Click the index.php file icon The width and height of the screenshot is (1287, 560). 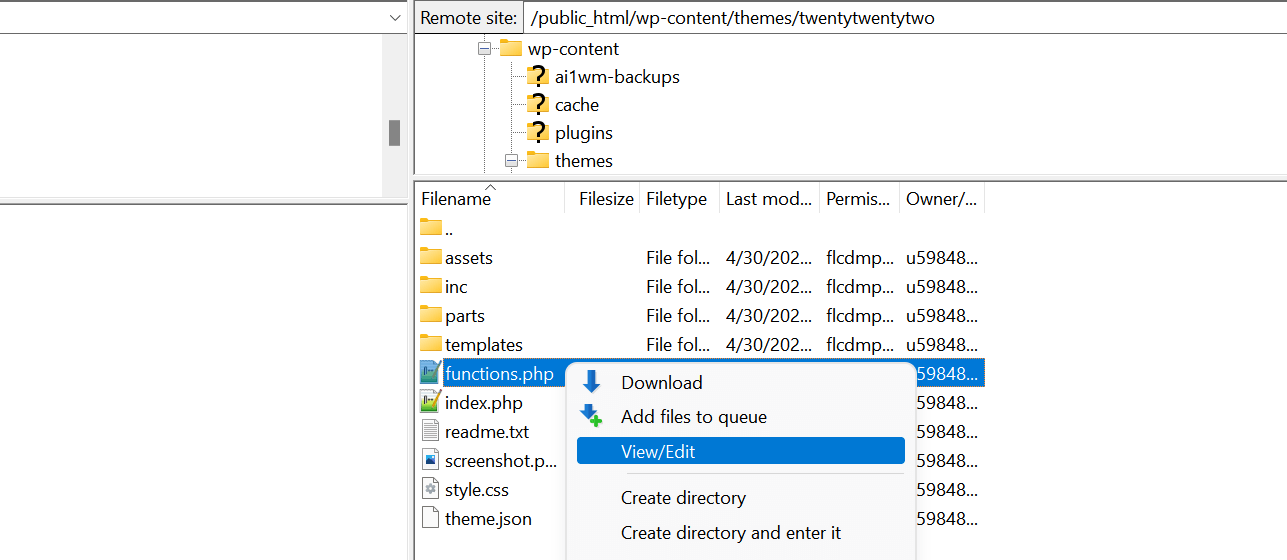click(430, 403)
